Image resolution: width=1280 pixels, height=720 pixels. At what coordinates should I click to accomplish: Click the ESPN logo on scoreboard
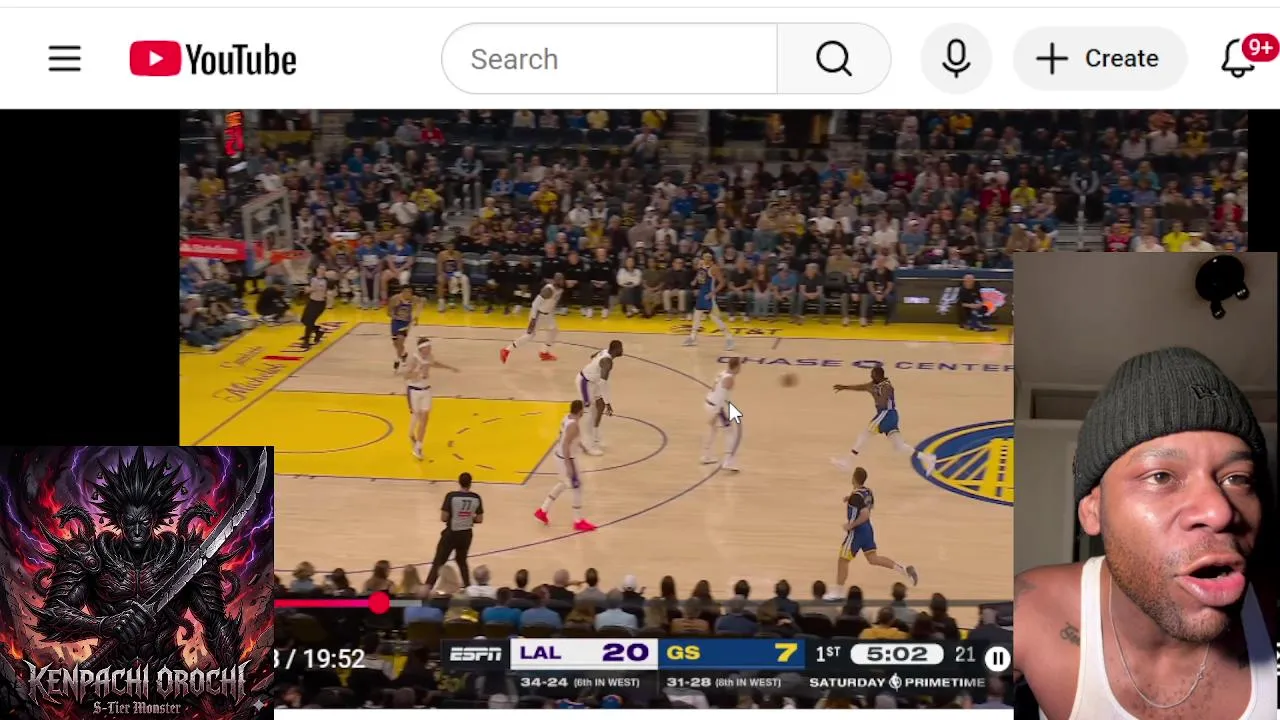(475, 654)
